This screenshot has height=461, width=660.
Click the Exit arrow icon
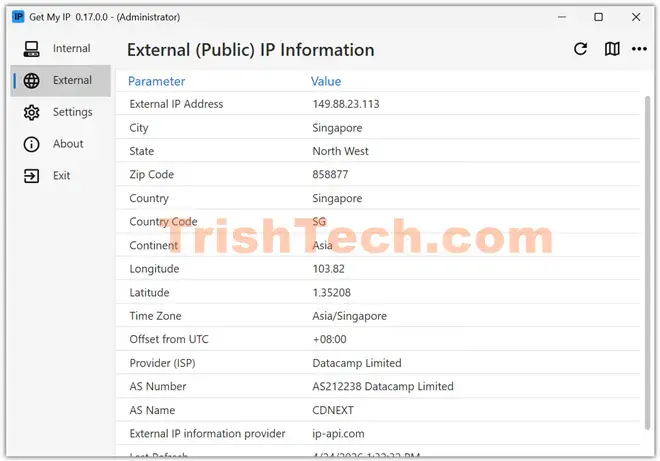tap(32, 176)
